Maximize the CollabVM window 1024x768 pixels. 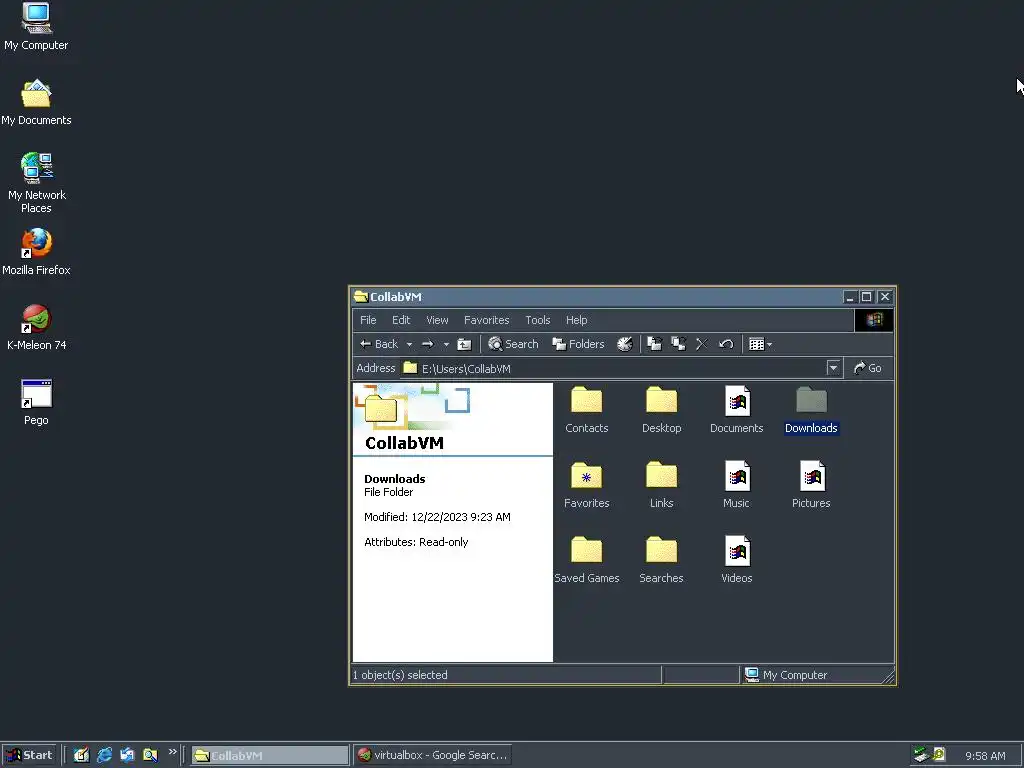pos(867,297)
